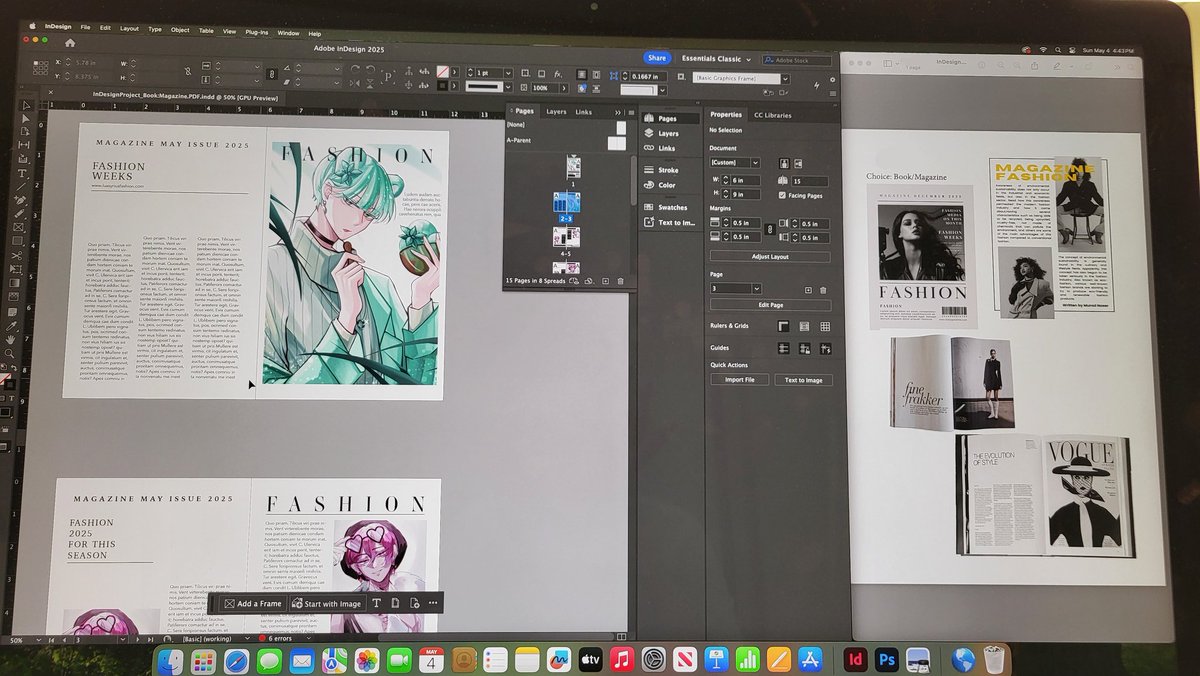
Task: Click the Show Rulers icon
Action: (783, 326)
